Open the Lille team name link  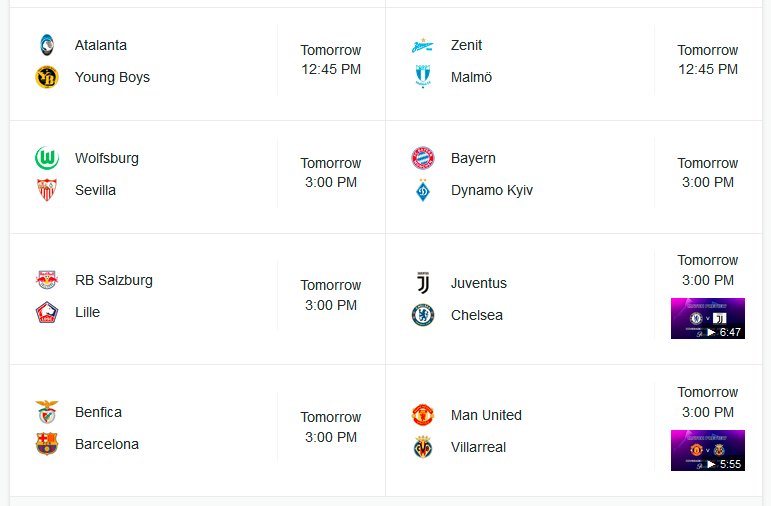click(88, 312)
